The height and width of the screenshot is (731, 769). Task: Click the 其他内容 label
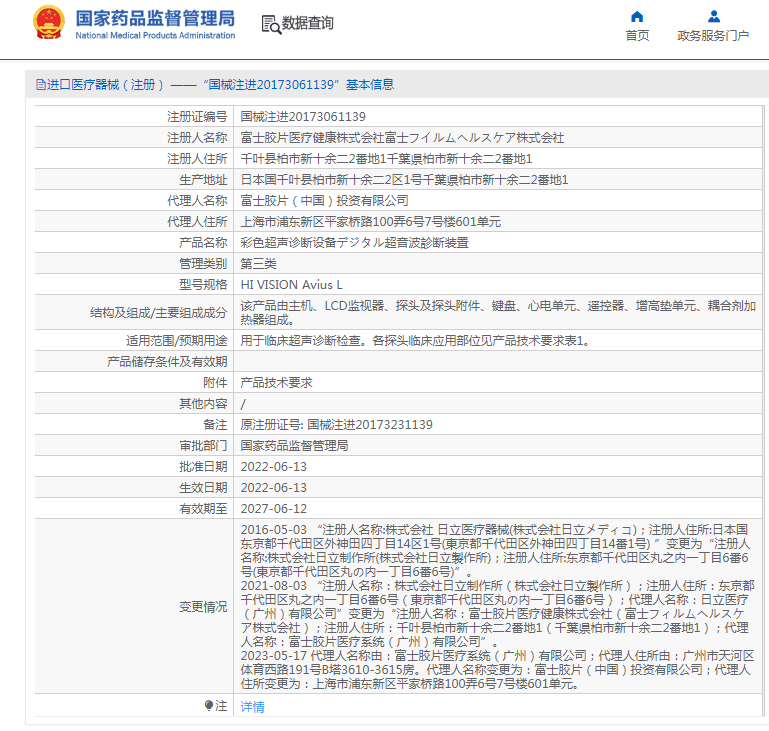203,403
